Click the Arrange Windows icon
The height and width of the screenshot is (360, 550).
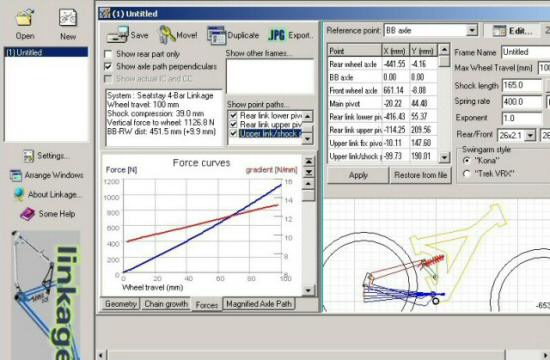pyautogui.click(x=16, y=175)
